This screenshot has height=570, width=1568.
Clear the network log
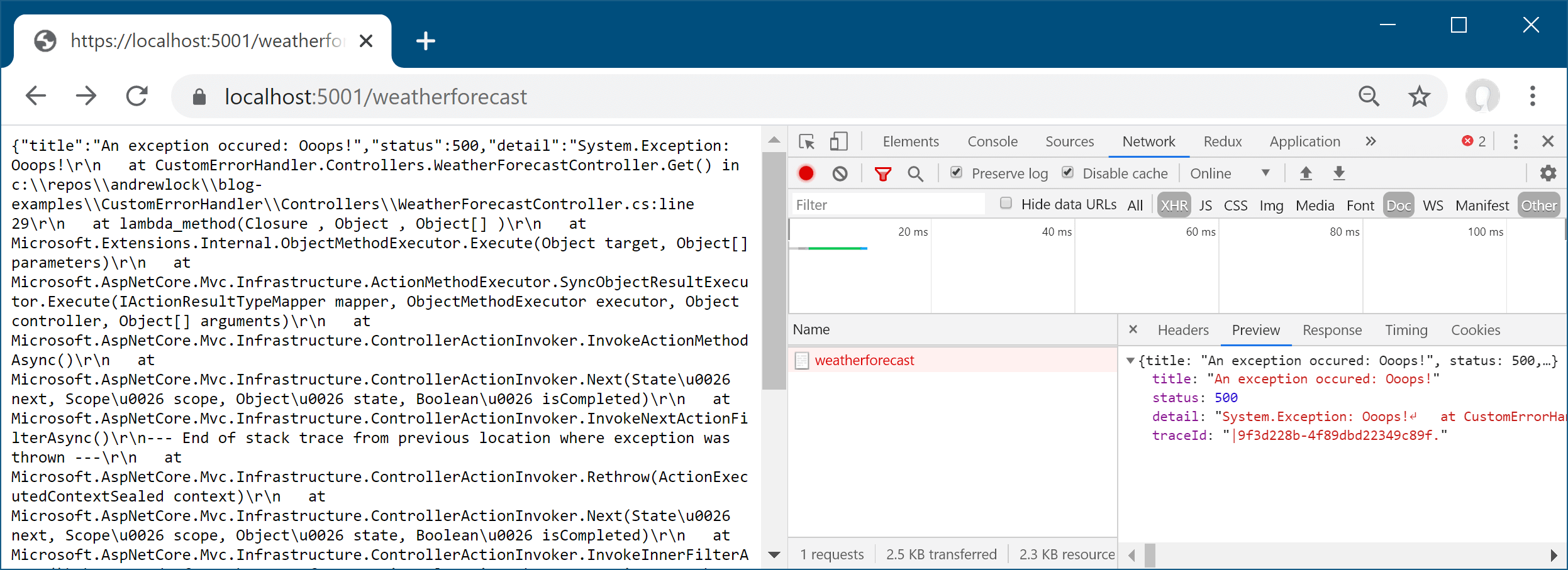(840, 173)
